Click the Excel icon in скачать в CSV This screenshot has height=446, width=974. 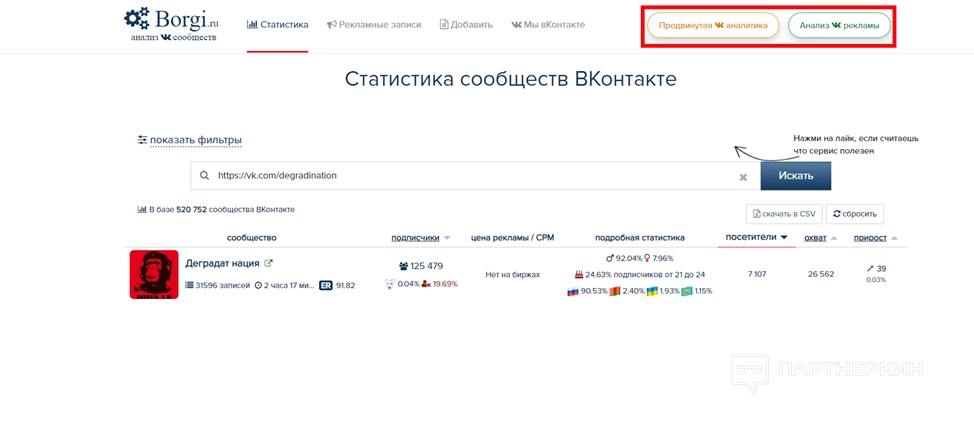coord(757,214)
